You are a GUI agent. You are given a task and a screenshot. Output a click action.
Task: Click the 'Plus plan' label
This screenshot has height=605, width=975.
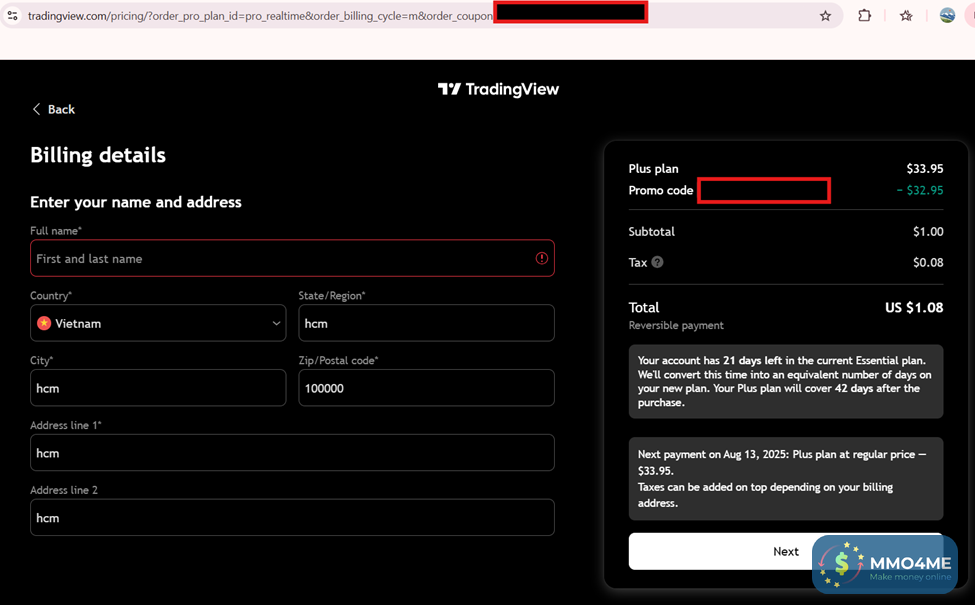(x=654, y=169)
